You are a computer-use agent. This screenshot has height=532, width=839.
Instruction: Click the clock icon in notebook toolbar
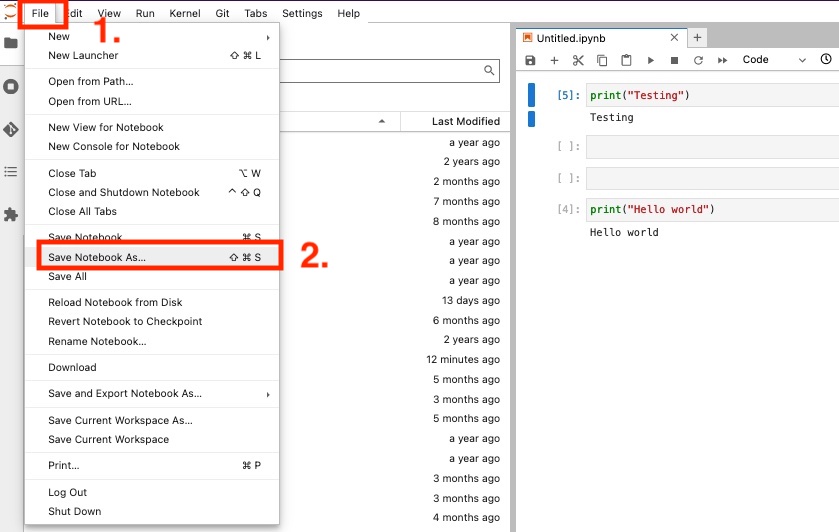pos(826,59)
